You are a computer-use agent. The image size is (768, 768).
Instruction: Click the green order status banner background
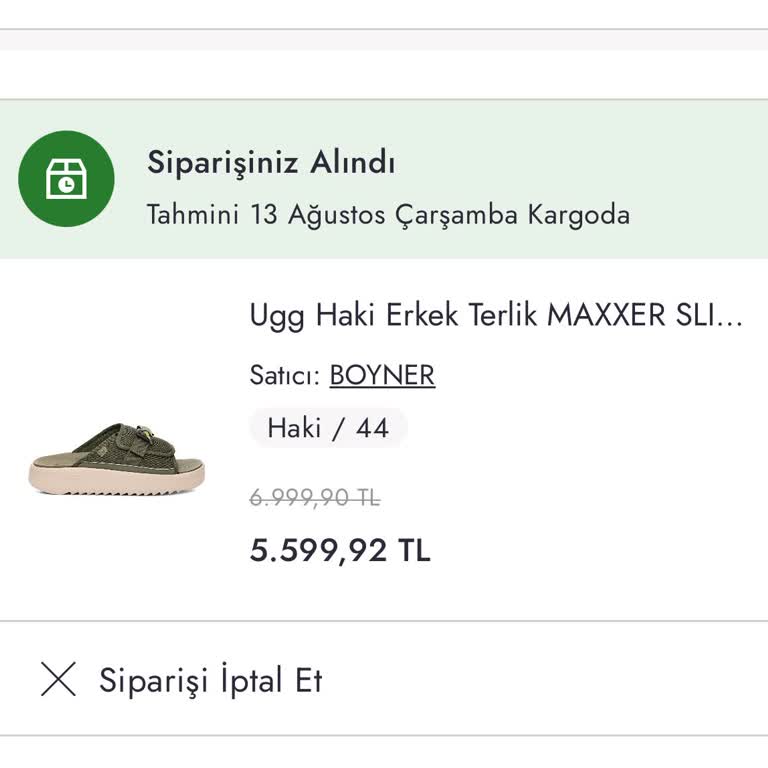(x=700, y=180)
